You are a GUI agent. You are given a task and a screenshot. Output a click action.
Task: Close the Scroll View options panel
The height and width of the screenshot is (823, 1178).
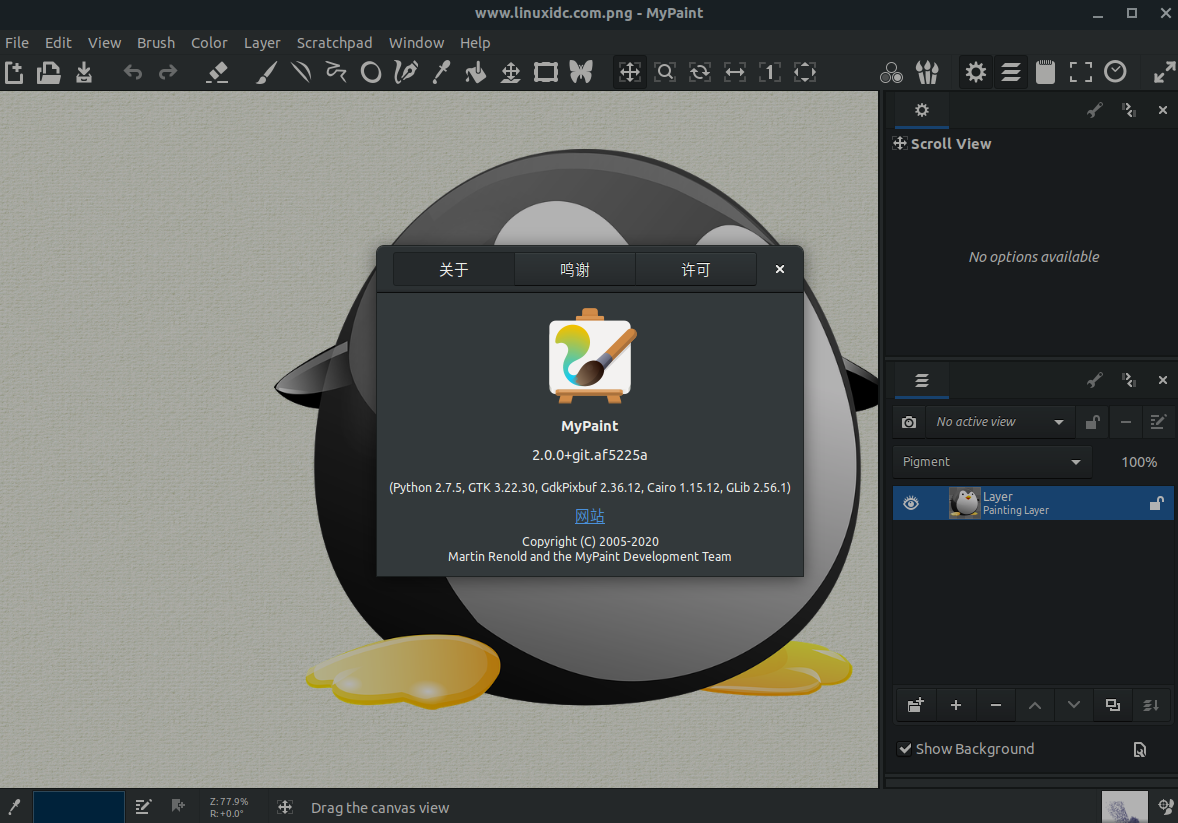pyautogui.click(x=1162, y=110)
